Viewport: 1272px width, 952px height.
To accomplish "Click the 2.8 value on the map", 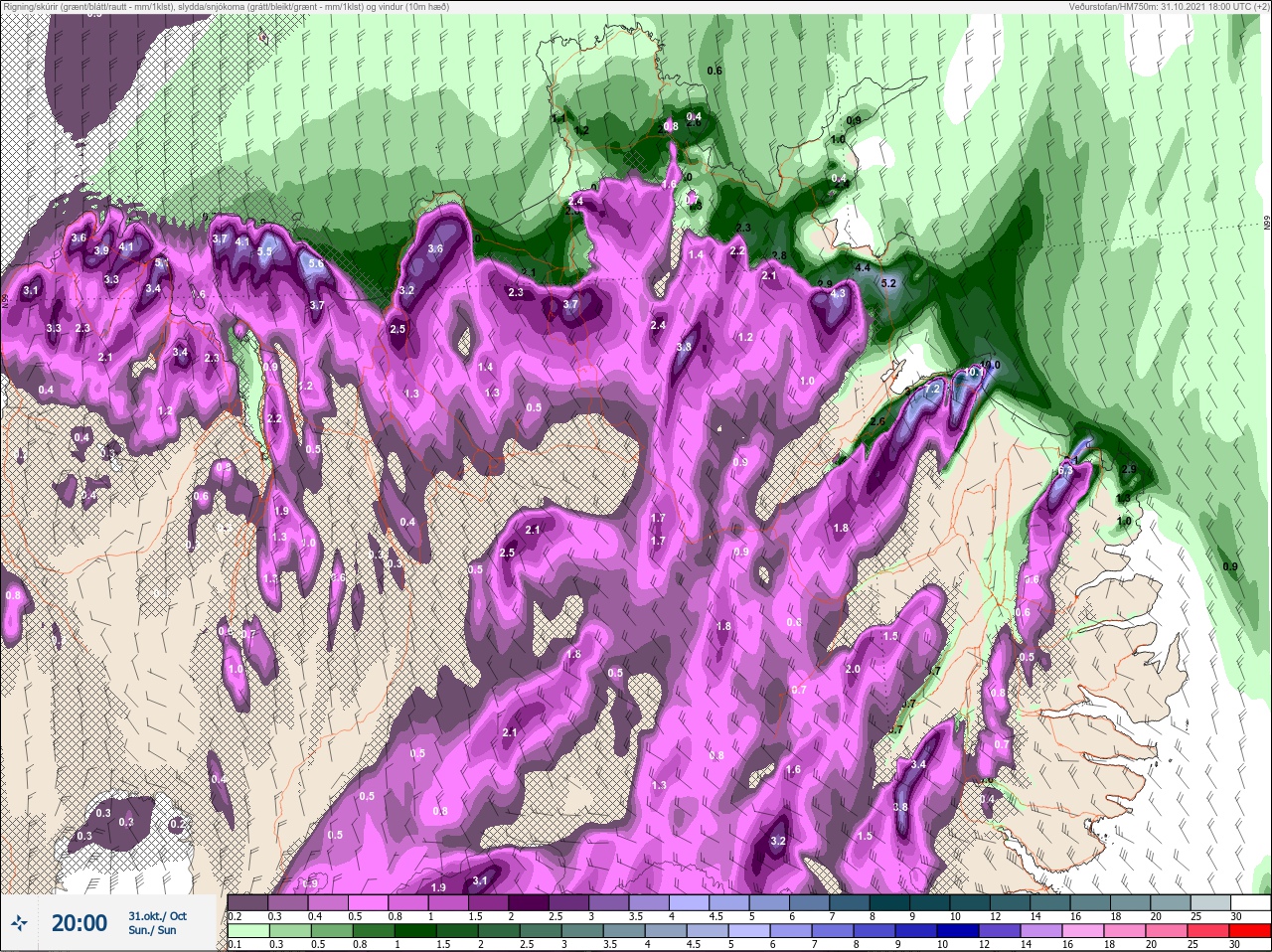I will pyautogui.click(x=779, y=255).
